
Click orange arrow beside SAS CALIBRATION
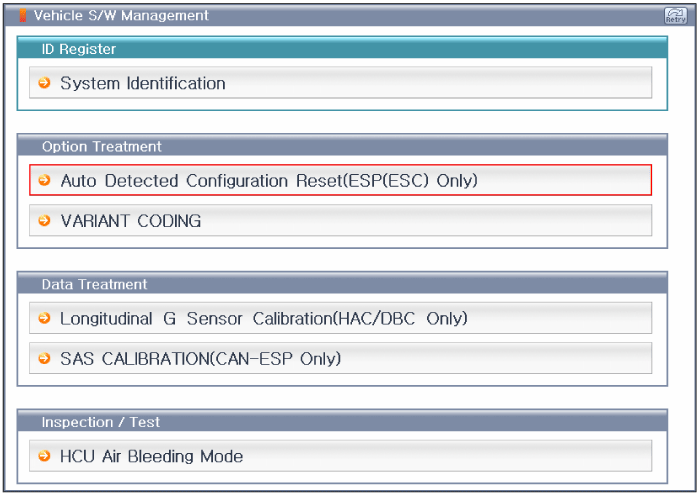coord(44,358)
